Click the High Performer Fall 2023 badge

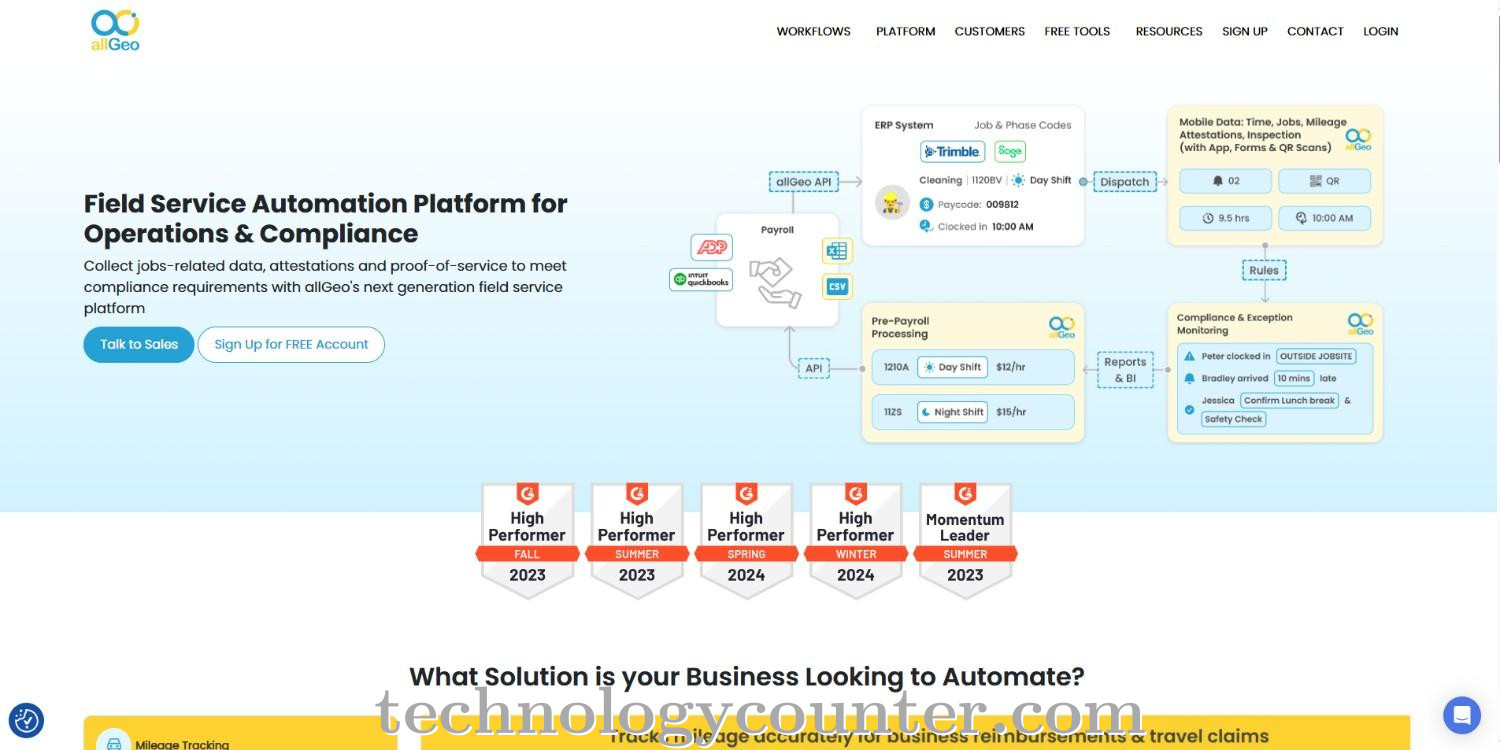(527, 540)
